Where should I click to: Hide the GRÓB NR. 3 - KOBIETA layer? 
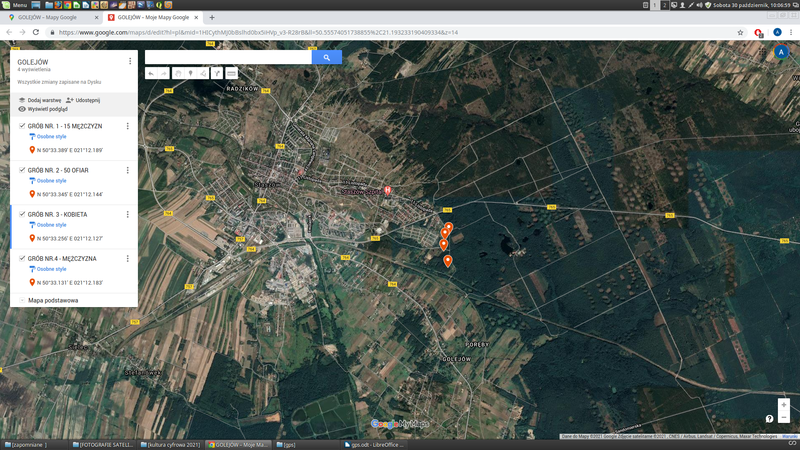tap(22, 214)
